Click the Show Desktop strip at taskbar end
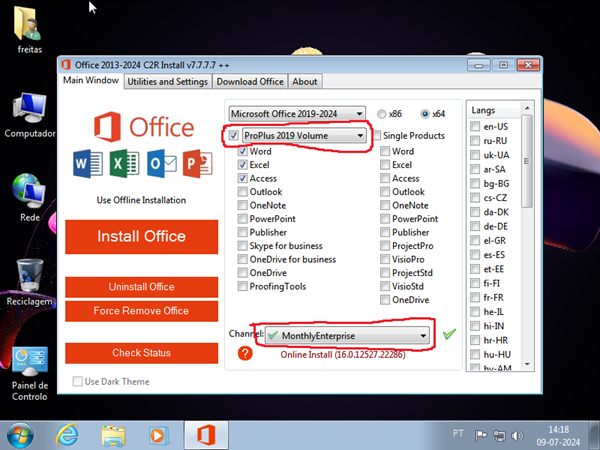This screenshot has height=450, width=600. pos(594,435)
